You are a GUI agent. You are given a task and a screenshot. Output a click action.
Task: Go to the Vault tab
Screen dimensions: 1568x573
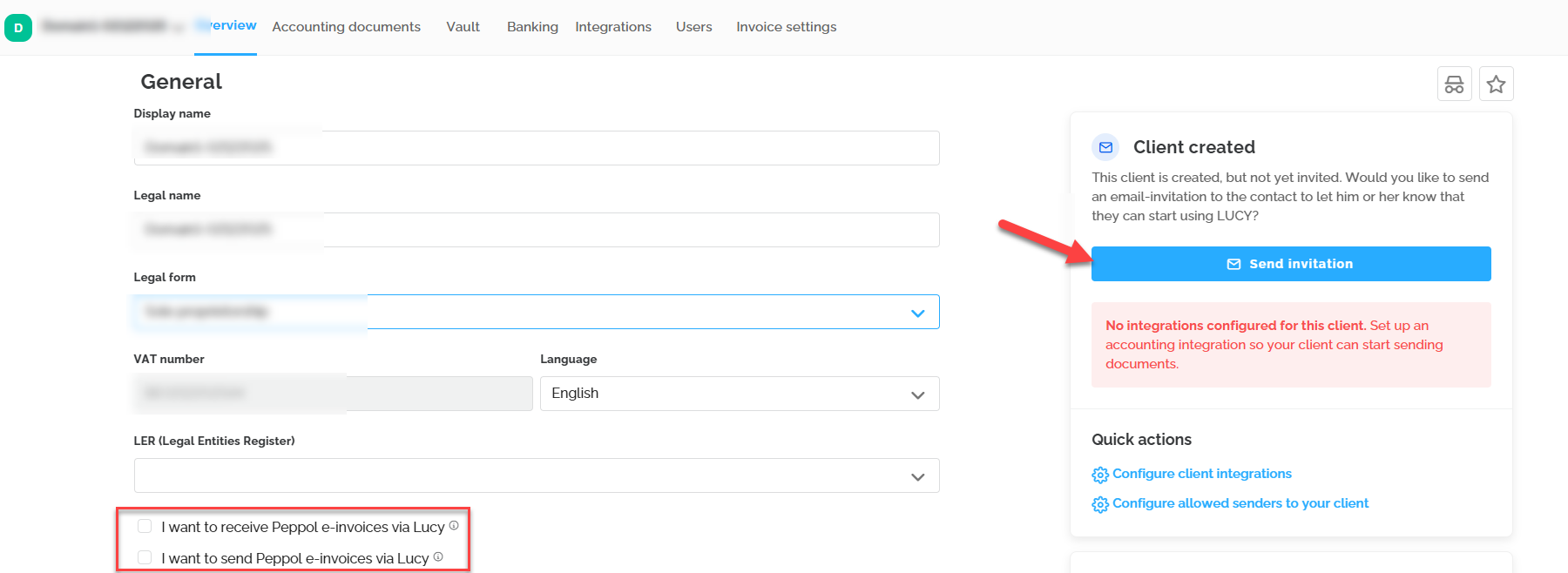pyautogui.click(x=463, y=27)
